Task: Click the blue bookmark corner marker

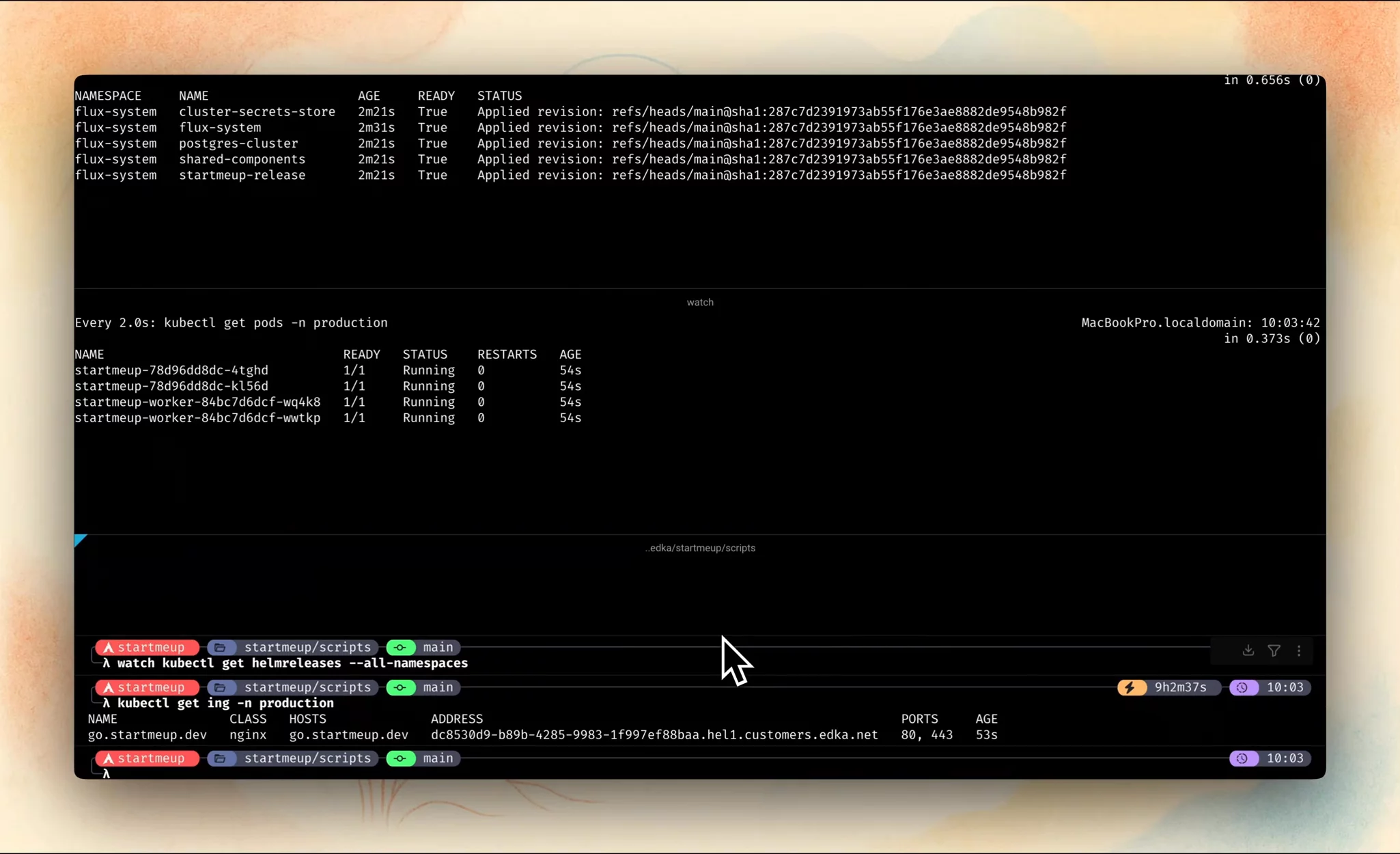Action: point(80,540)
